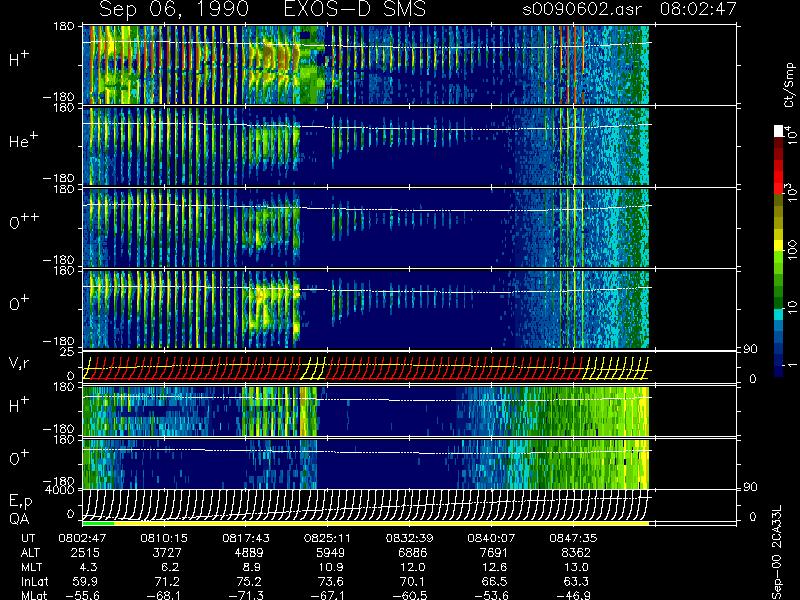Click the ALT value "6886"
The height and width of the screenshot is (600, 800).
[412, 553]
